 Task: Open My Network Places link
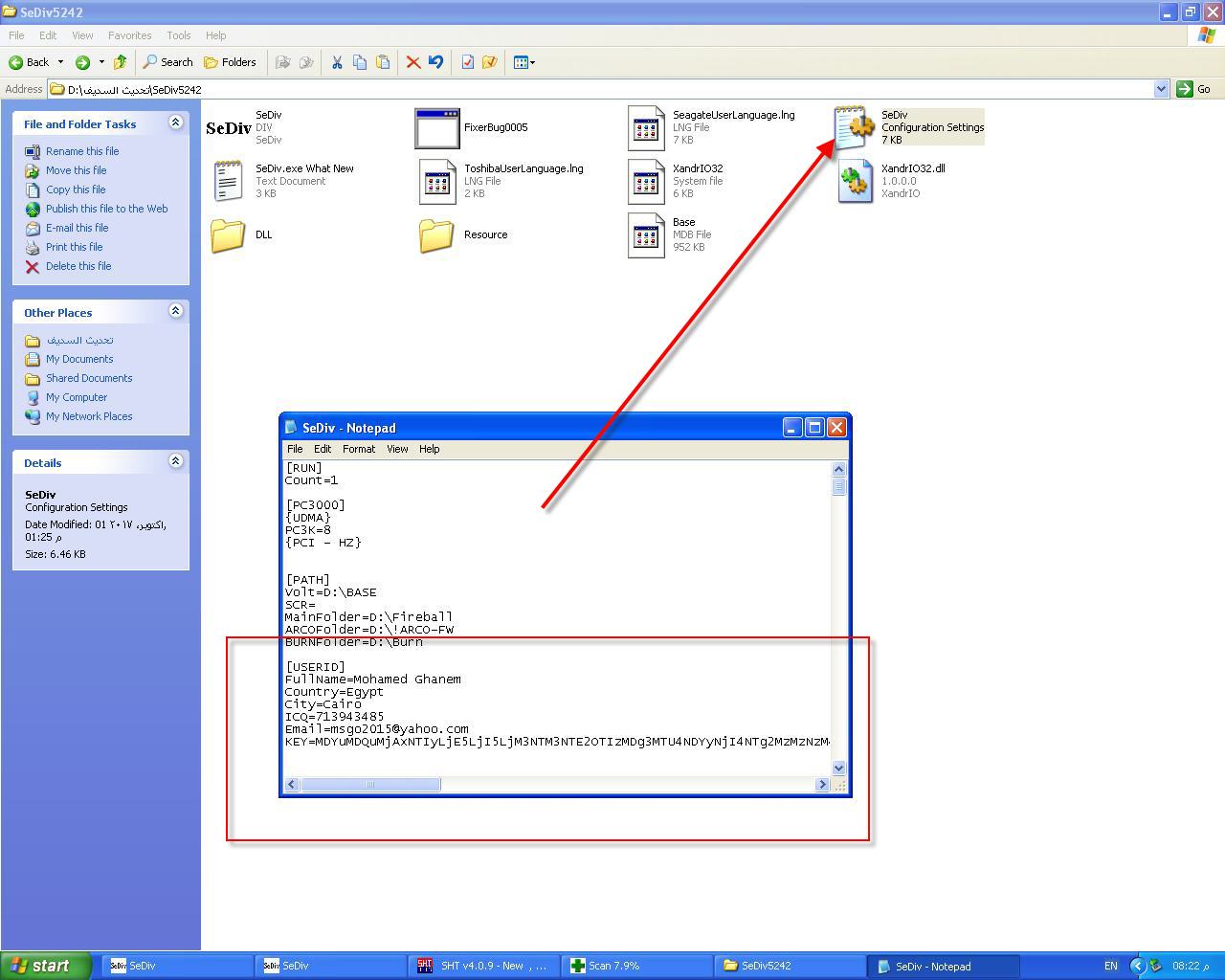click(x=89, y=416)
